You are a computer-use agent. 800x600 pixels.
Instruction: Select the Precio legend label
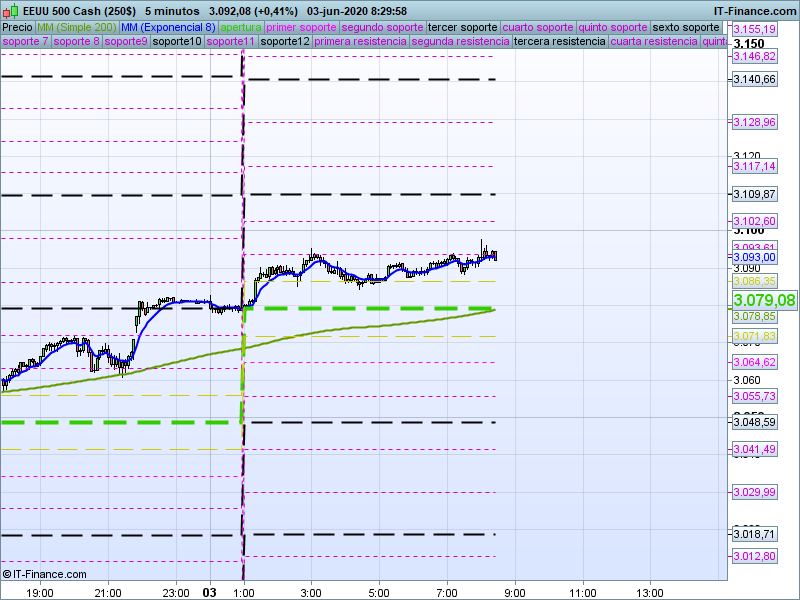17,27
